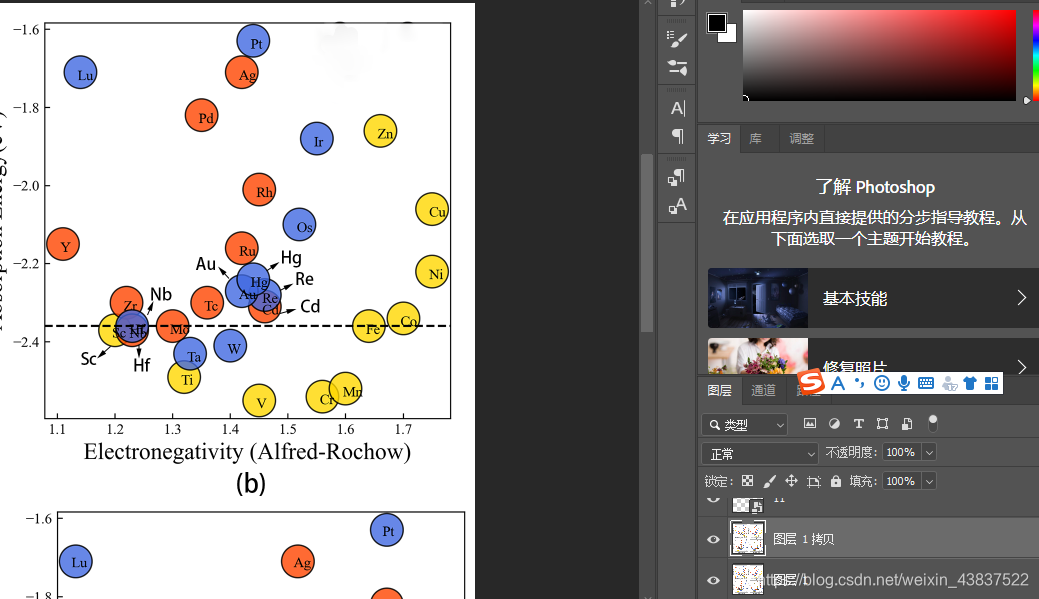This screenshot has height=599, width=1039.
Task: Switch Sogou input language mode A
Action: 838,383
